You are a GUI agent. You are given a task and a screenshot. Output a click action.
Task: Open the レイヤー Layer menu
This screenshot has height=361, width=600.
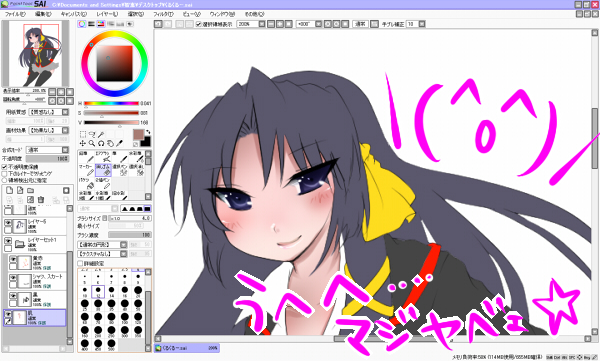tap(107, 14)
